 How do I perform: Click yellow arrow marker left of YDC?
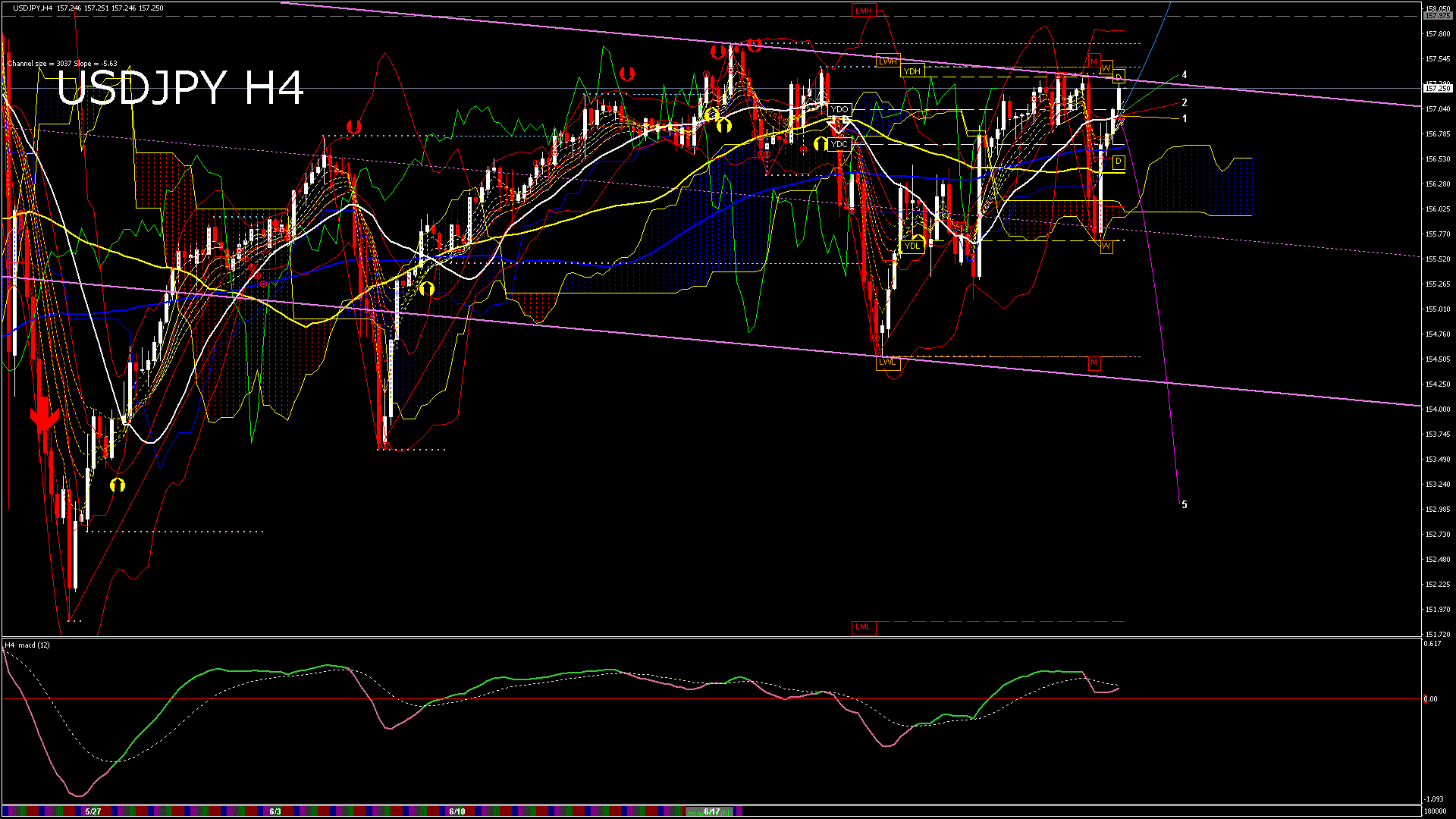[x=821, y=143]
